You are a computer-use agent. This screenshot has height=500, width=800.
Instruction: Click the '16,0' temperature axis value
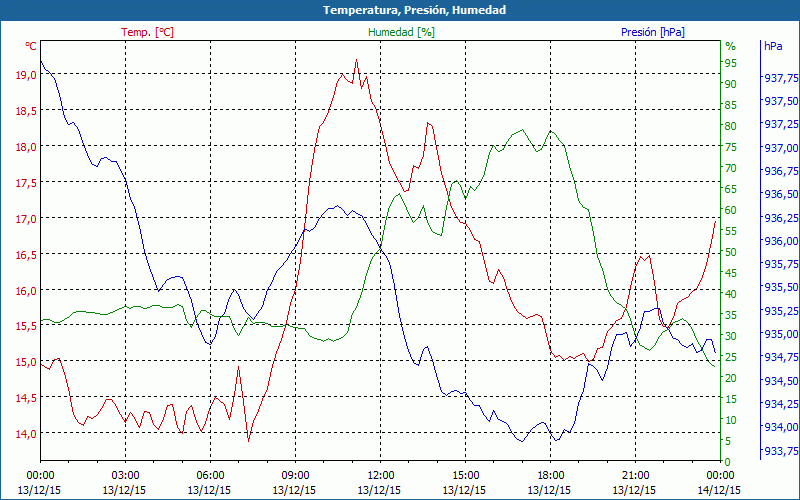tap(27, 290)
